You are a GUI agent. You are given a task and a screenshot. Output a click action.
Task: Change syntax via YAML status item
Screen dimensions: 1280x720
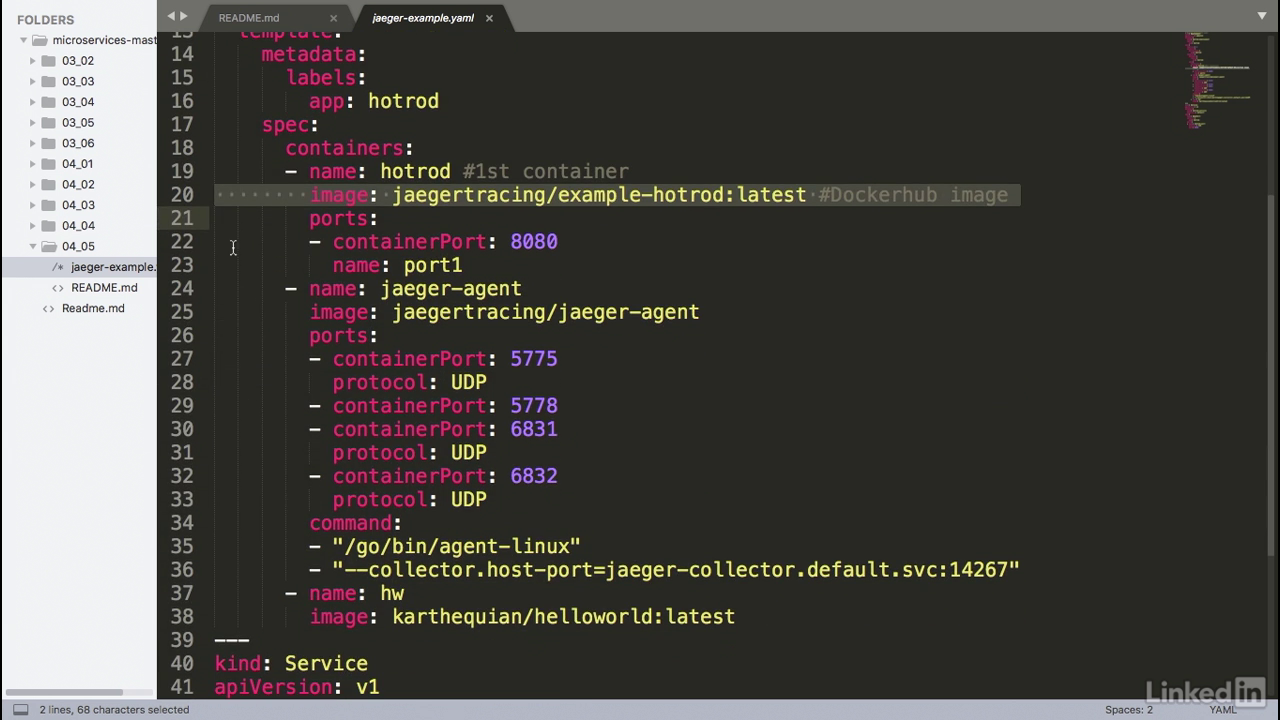pos(1223,710)
